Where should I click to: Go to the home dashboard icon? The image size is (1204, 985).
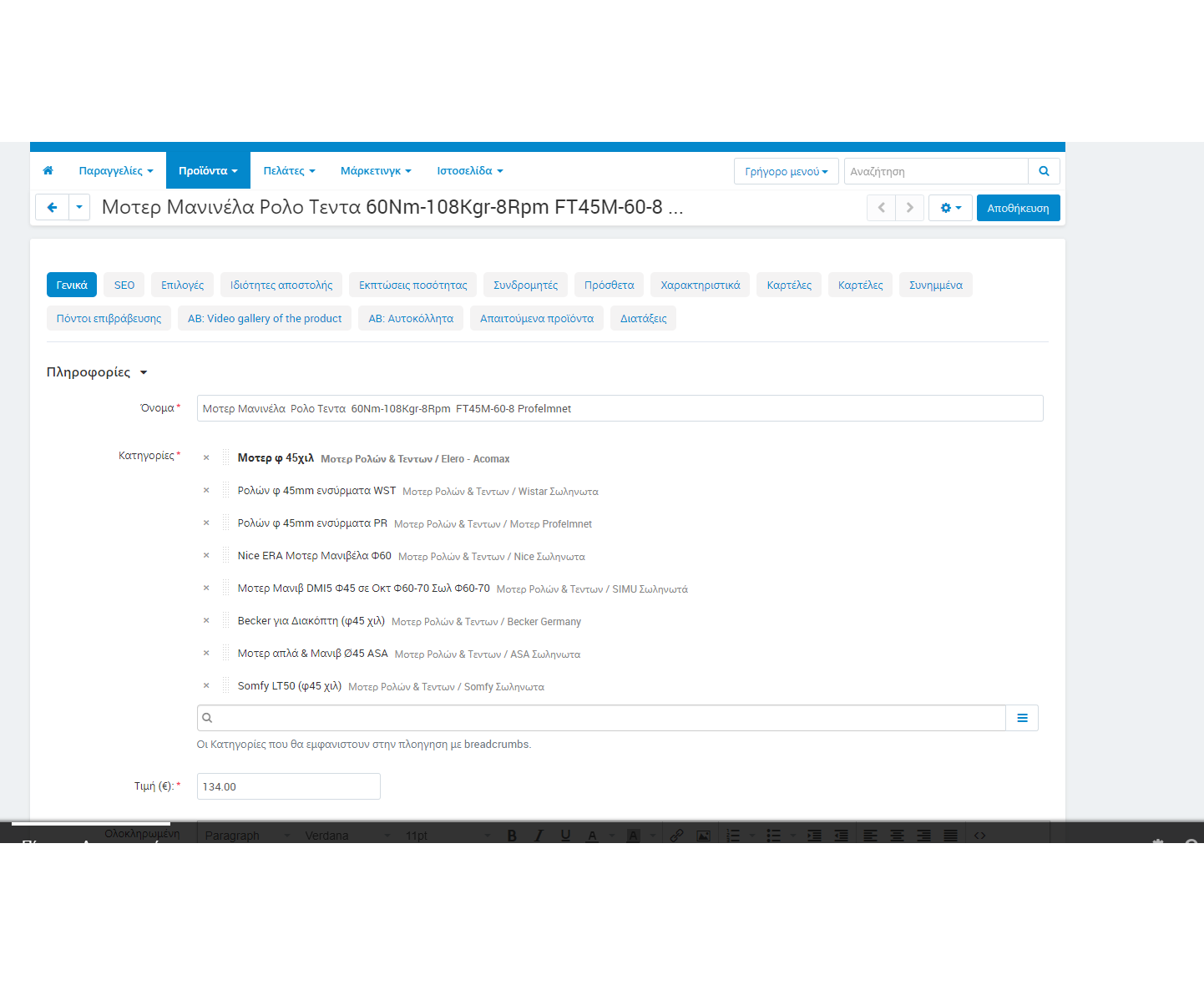coord(48,170)
